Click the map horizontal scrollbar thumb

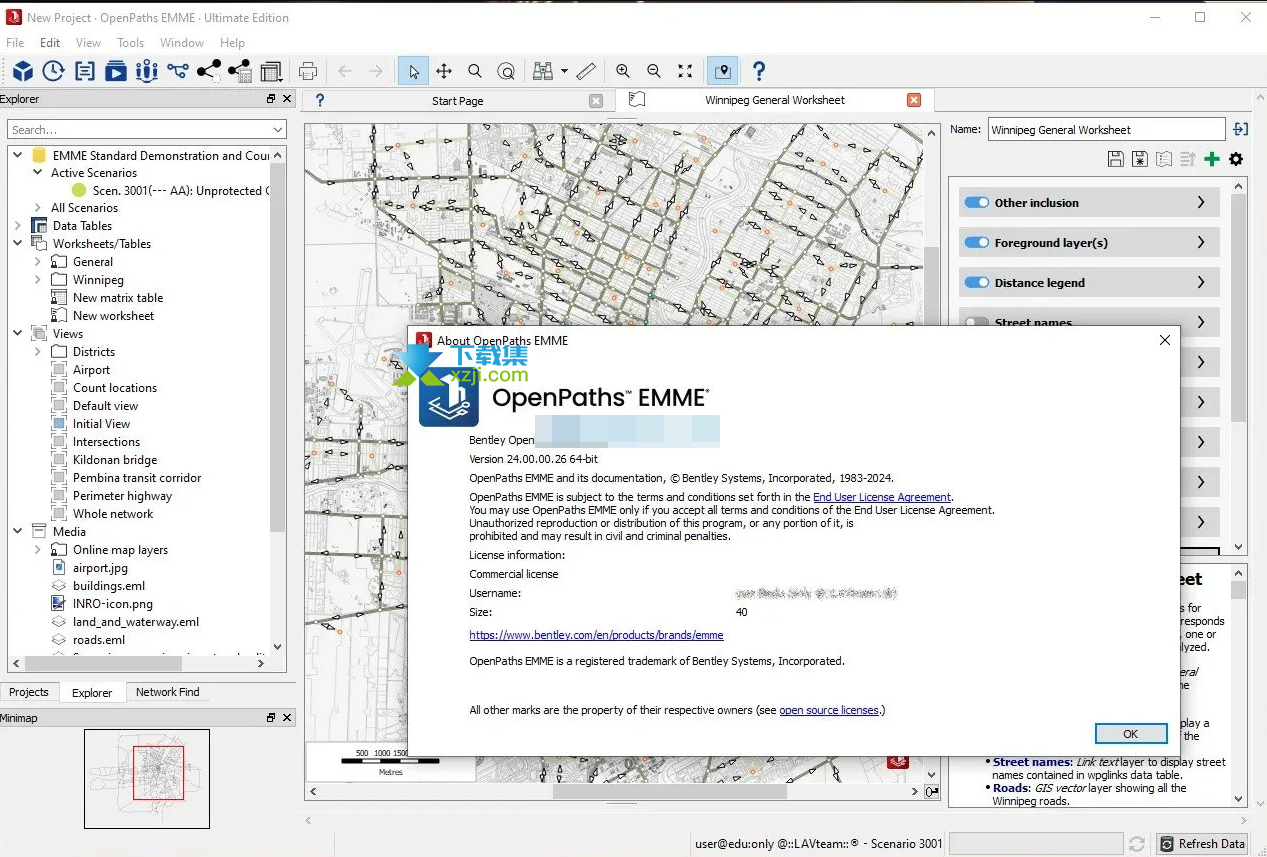click(670, 791)
